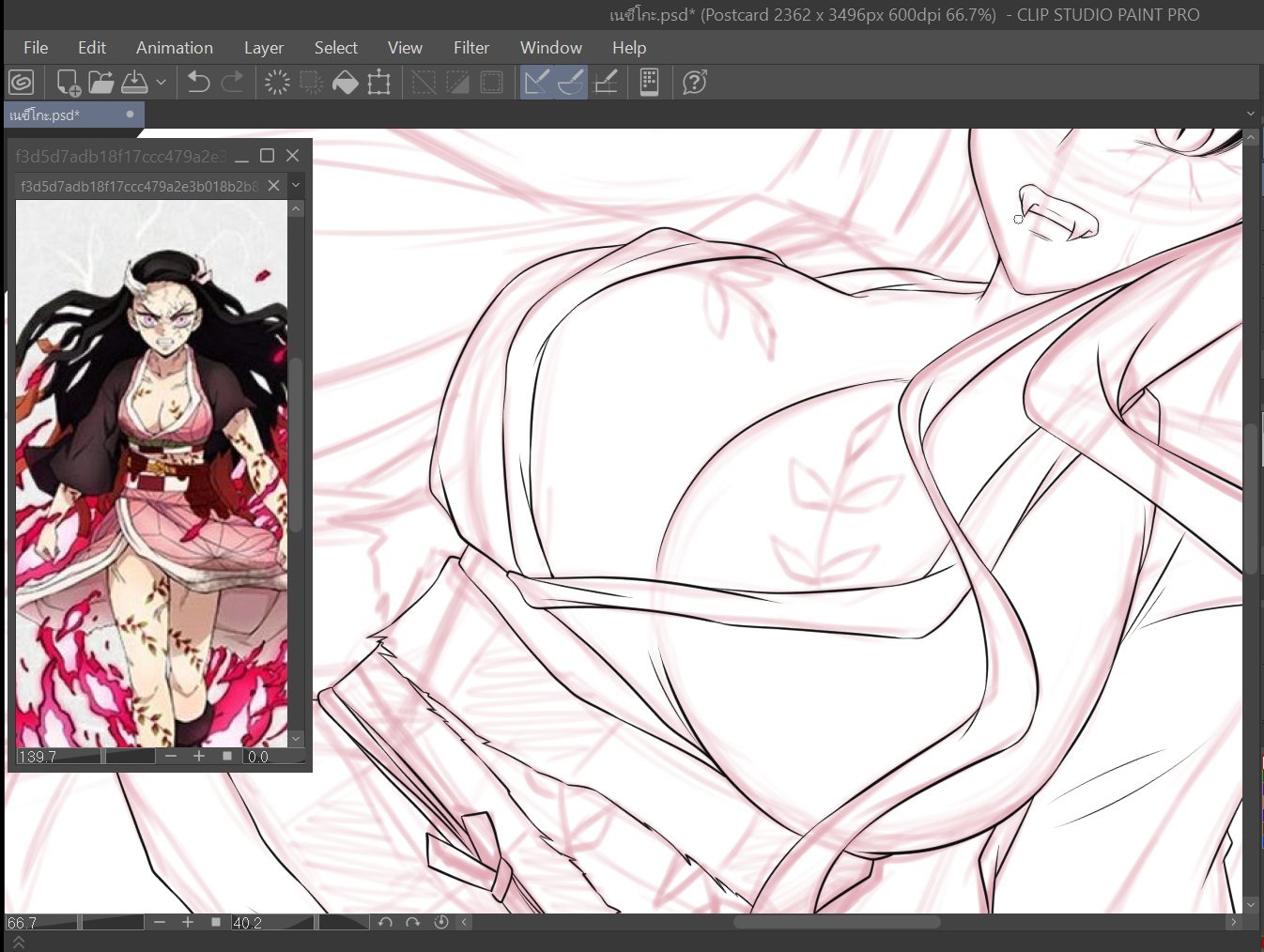Open the Select menu
Image resolution: width=1264 pixels, height=952 pixels.
pyautogui.click(x=335, y=48)
